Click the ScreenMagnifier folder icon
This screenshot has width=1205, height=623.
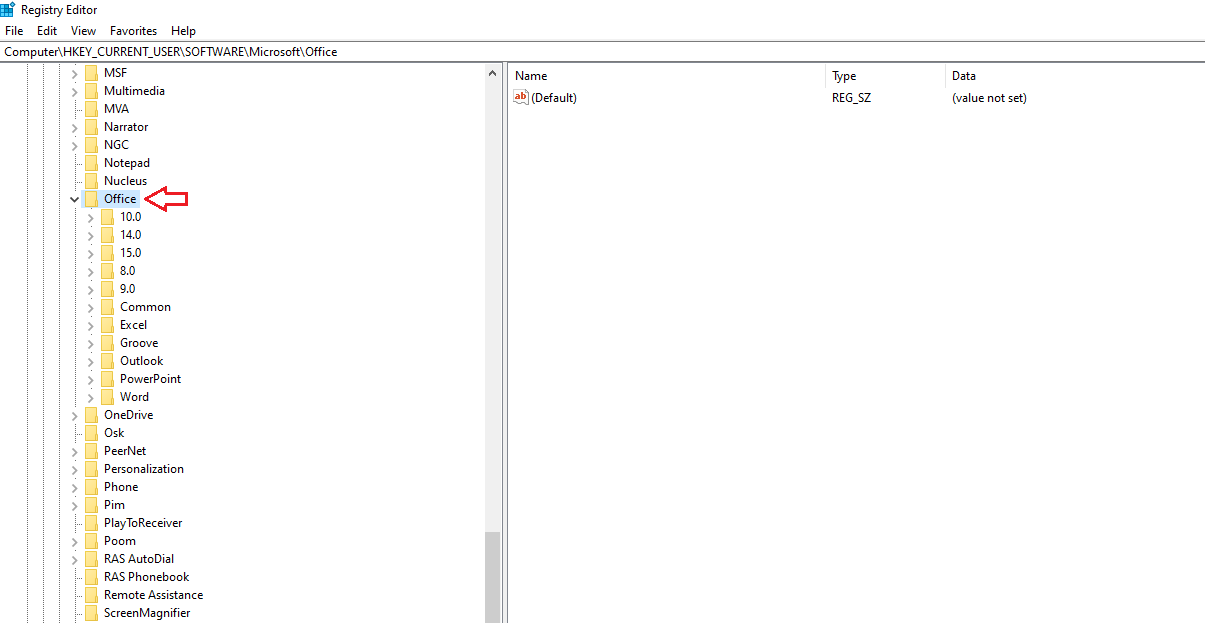[92, 613]
